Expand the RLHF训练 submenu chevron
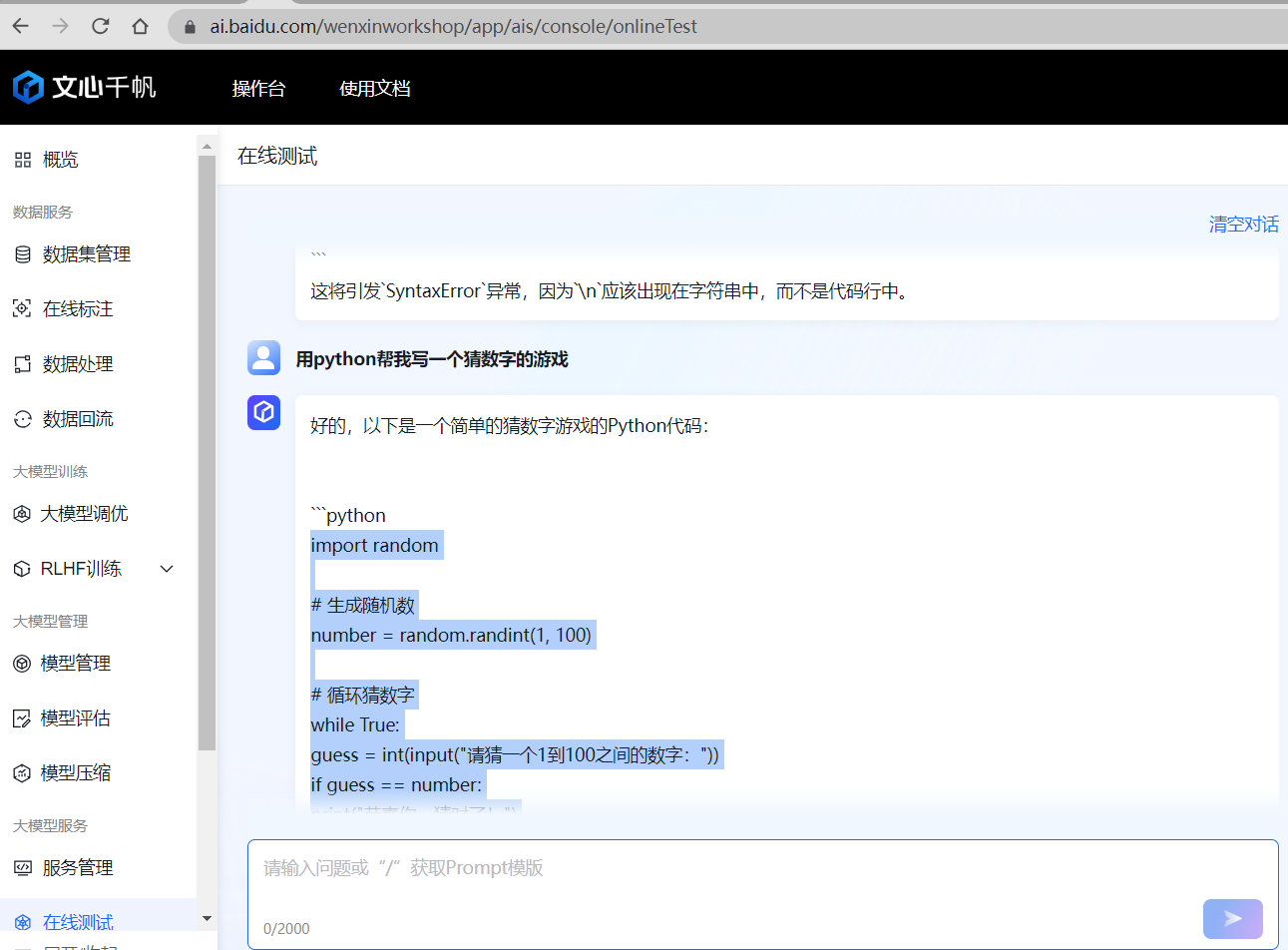Screen dimensions: 1288x950 click(167, 569)
